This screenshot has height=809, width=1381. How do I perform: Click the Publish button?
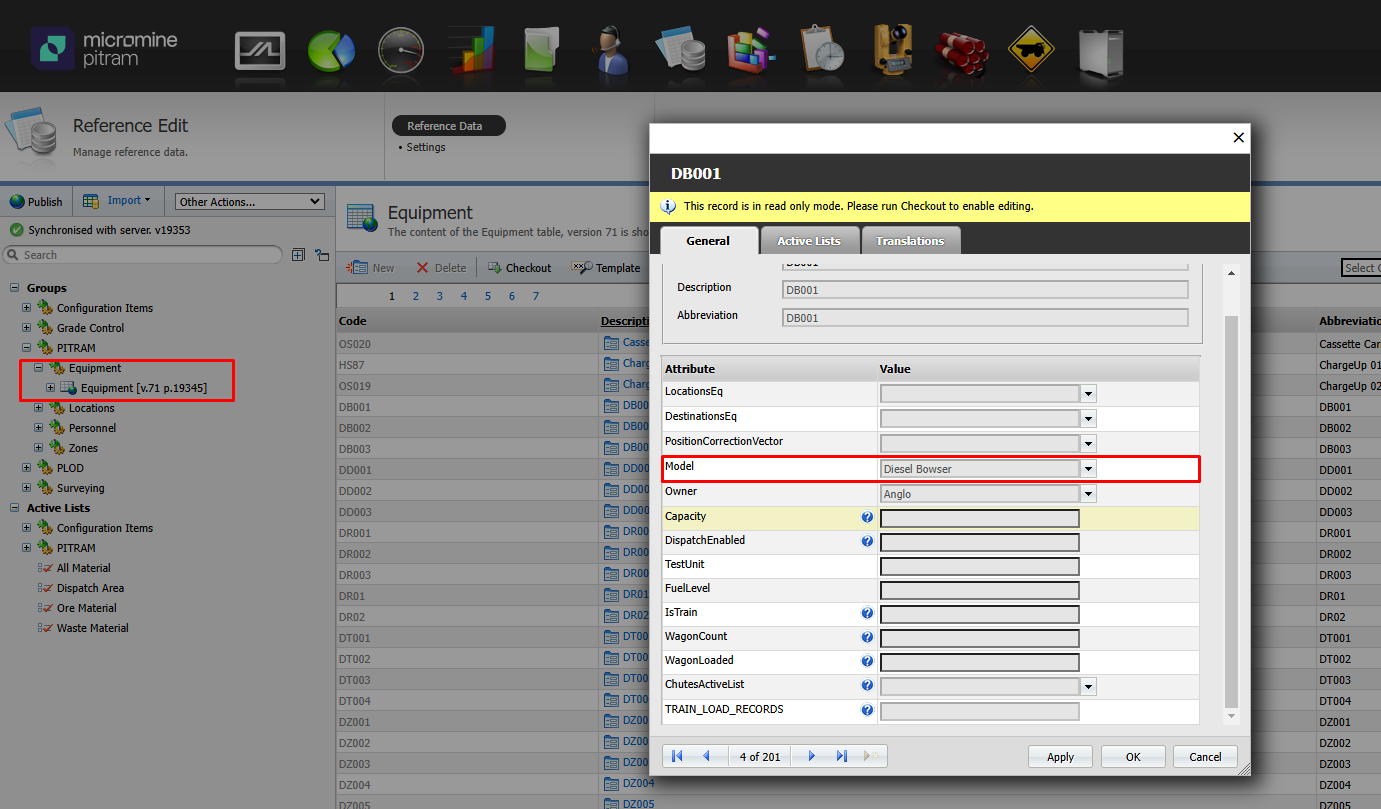[x=37, y=201]
